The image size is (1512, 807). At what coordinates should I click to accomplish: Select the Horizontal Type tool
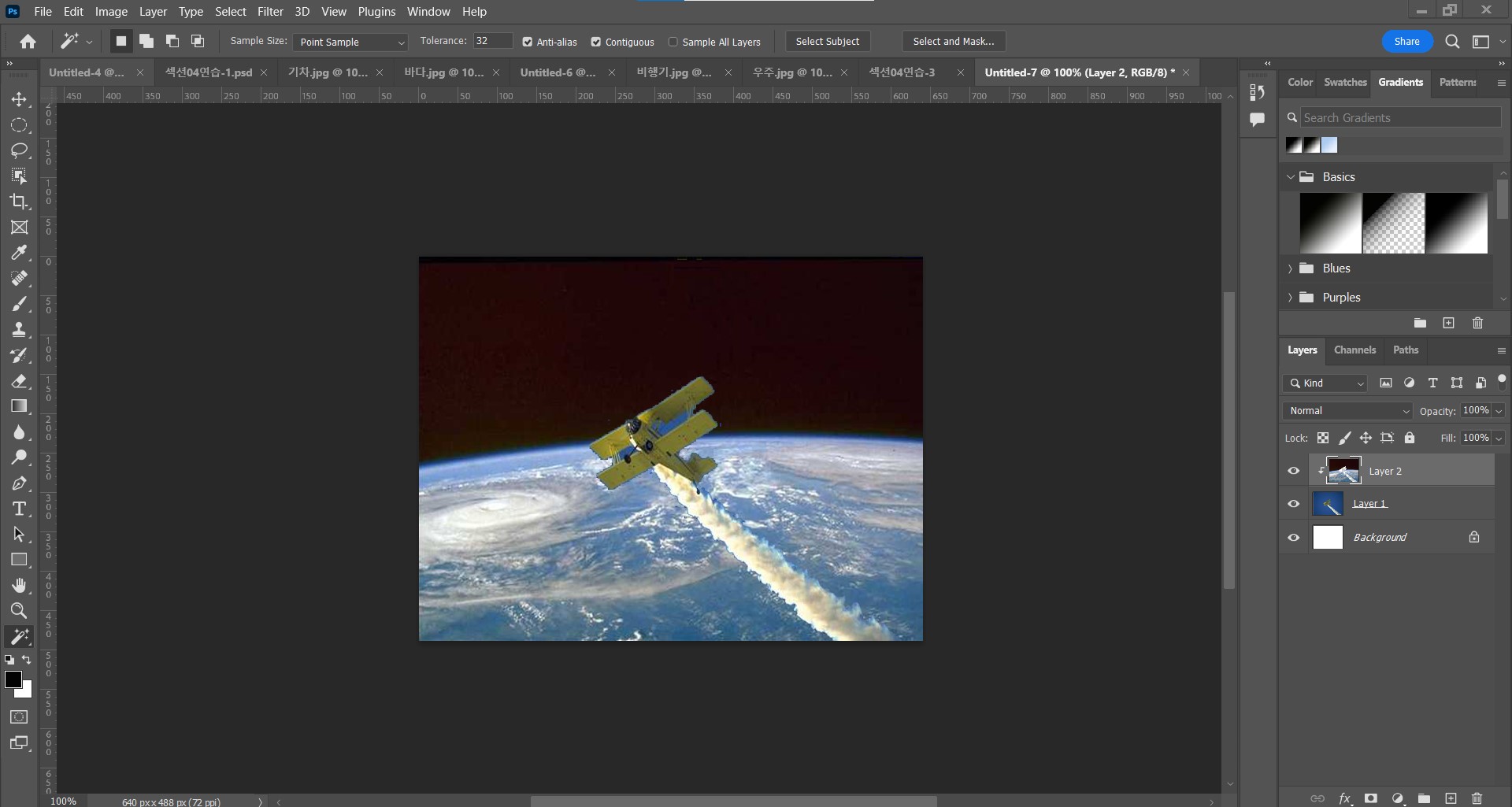[19, 509]
